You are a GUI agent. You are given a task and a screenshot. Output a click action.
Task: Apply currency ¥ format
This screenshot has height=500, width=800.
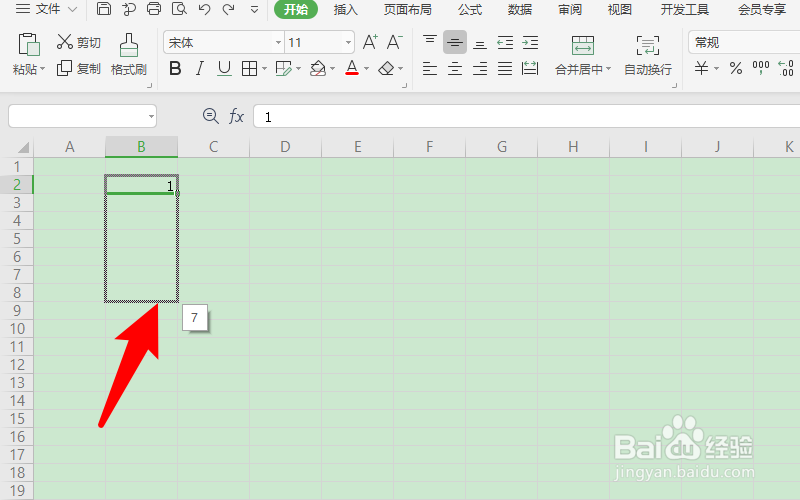(x=702, y=68)
